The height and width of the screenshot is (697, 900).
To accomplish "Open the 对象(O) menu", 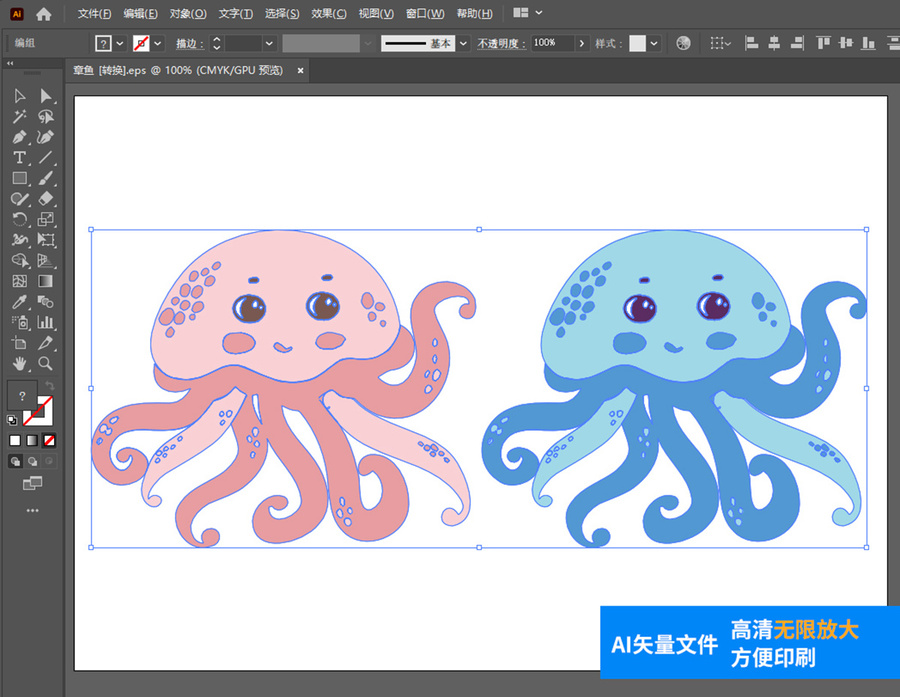I will click(188, 13).
